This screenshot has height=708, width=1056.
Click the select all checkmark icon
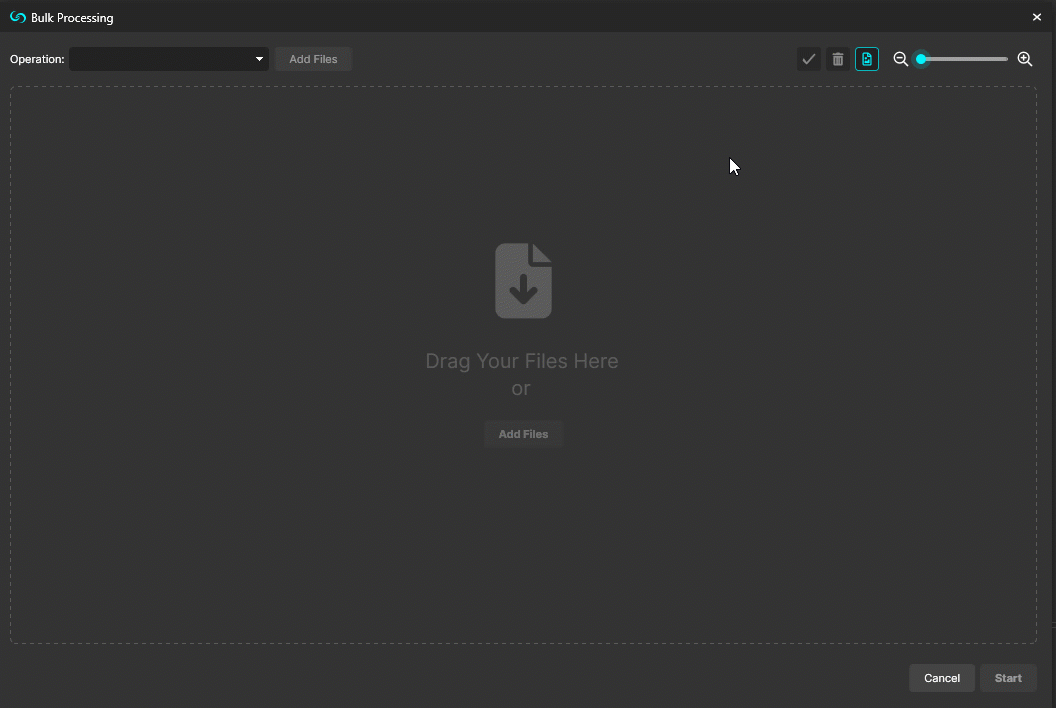(808, 59)
